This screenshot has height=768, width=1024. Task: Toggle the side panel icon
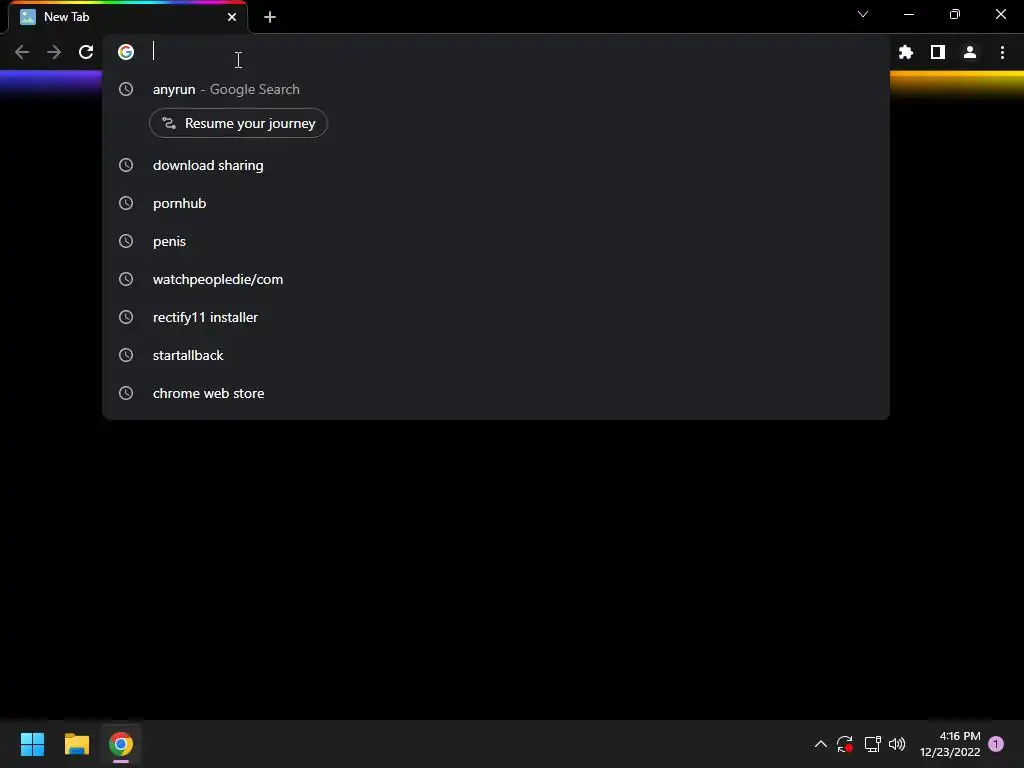pyautogui.click(x=938, y=52)
